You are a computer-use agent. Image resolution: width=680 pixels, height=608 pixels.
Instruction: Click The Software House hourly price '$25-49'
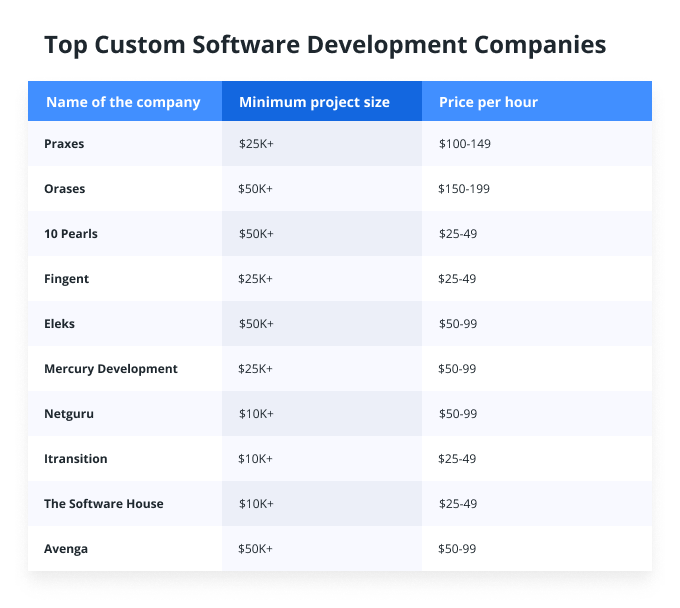pyautogui.click(x=458, y=504)
